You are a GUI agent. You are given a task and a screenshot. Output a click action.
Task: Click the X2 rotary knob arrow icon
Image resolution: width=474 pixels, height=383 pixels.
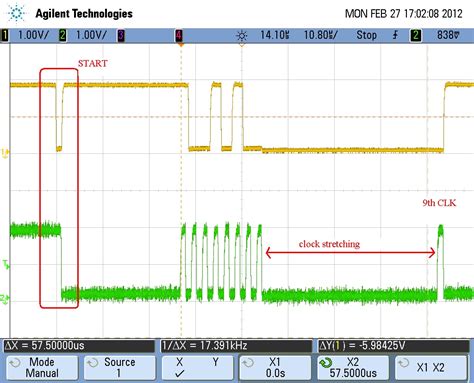[x=327, y=363]
